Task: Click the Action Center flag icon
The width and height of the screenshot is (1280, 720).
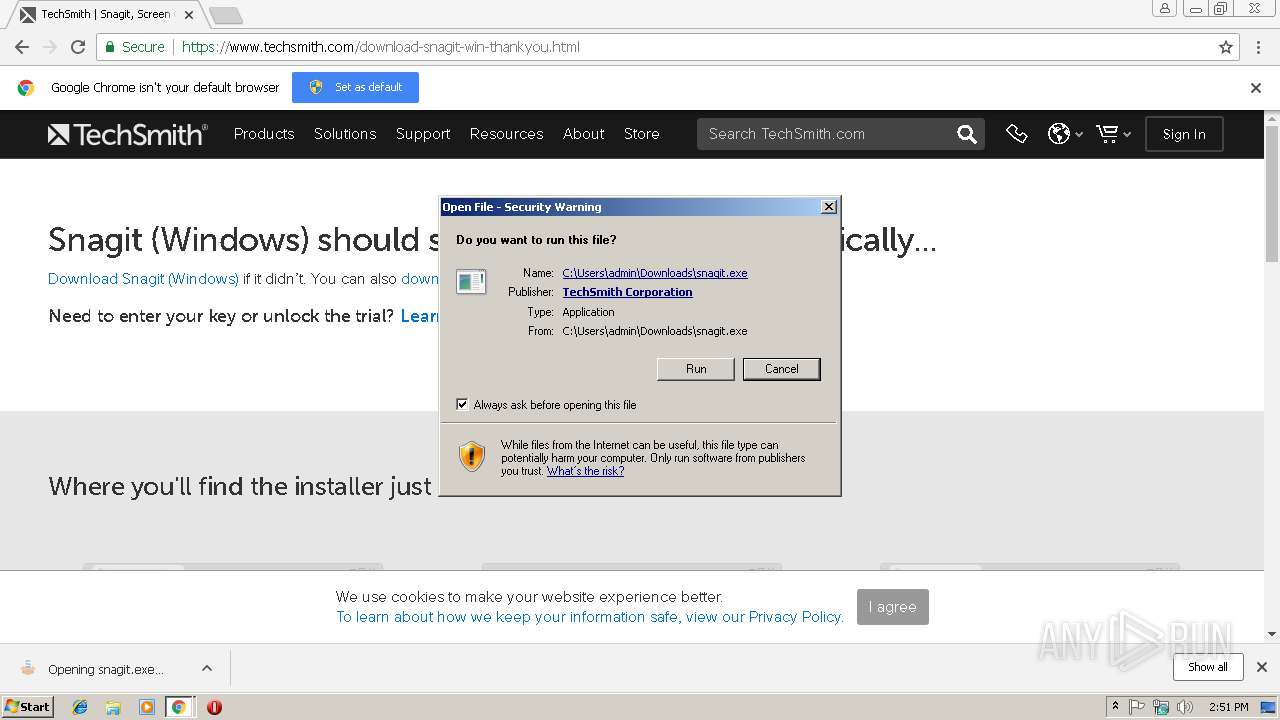Action: point(1137,707)
